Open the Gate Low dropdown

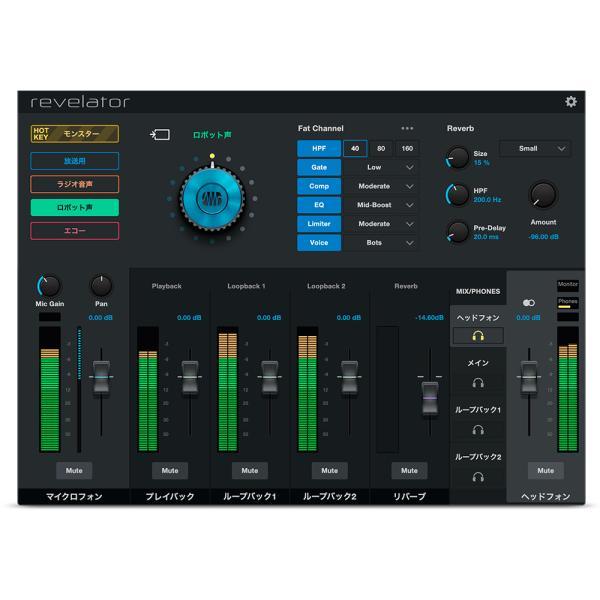pyautogui.click(x=381, y=167)
